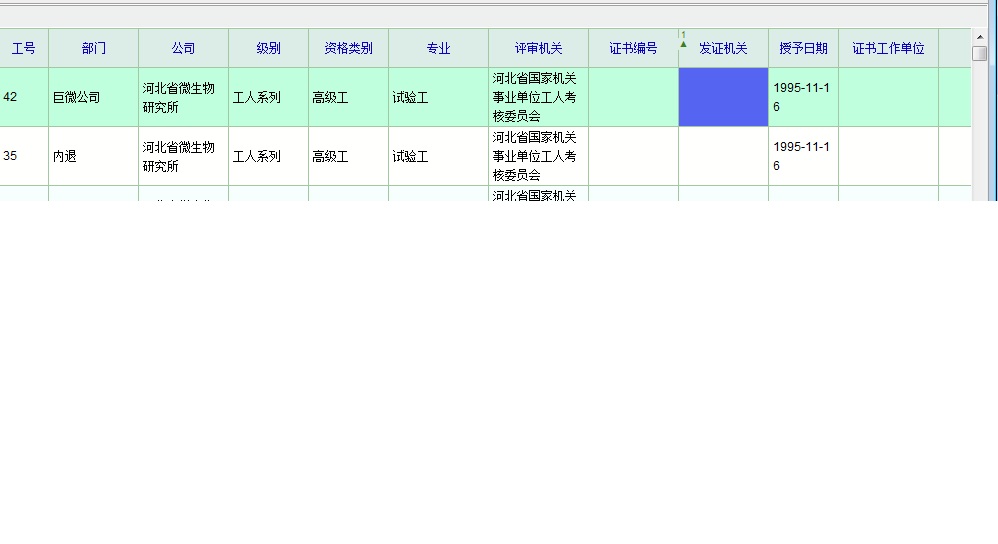Sort by 资格类别 column header

[348, 48]
